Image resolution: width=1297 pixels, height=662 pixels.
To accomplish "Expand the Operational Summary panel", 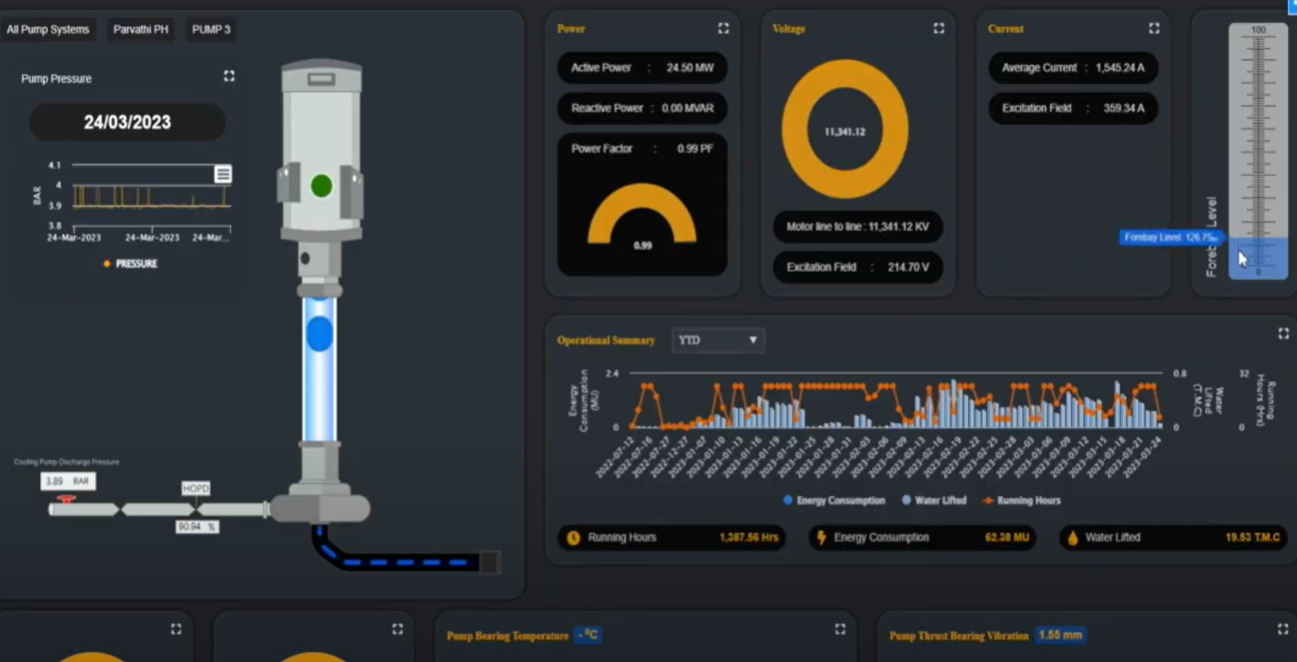I will (x=1283, y=333).
